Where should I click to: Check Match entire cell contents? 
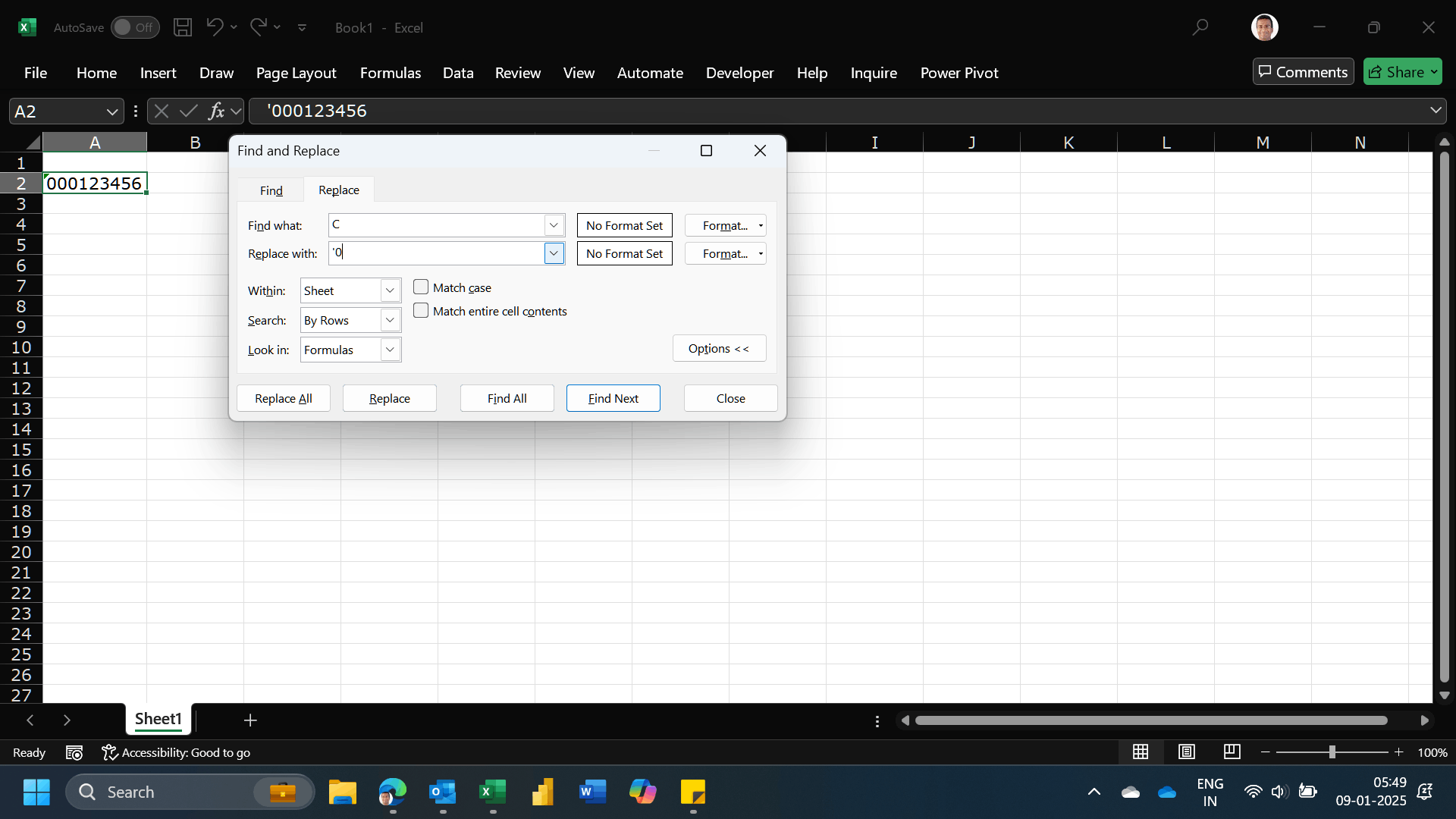coord(421,310)
